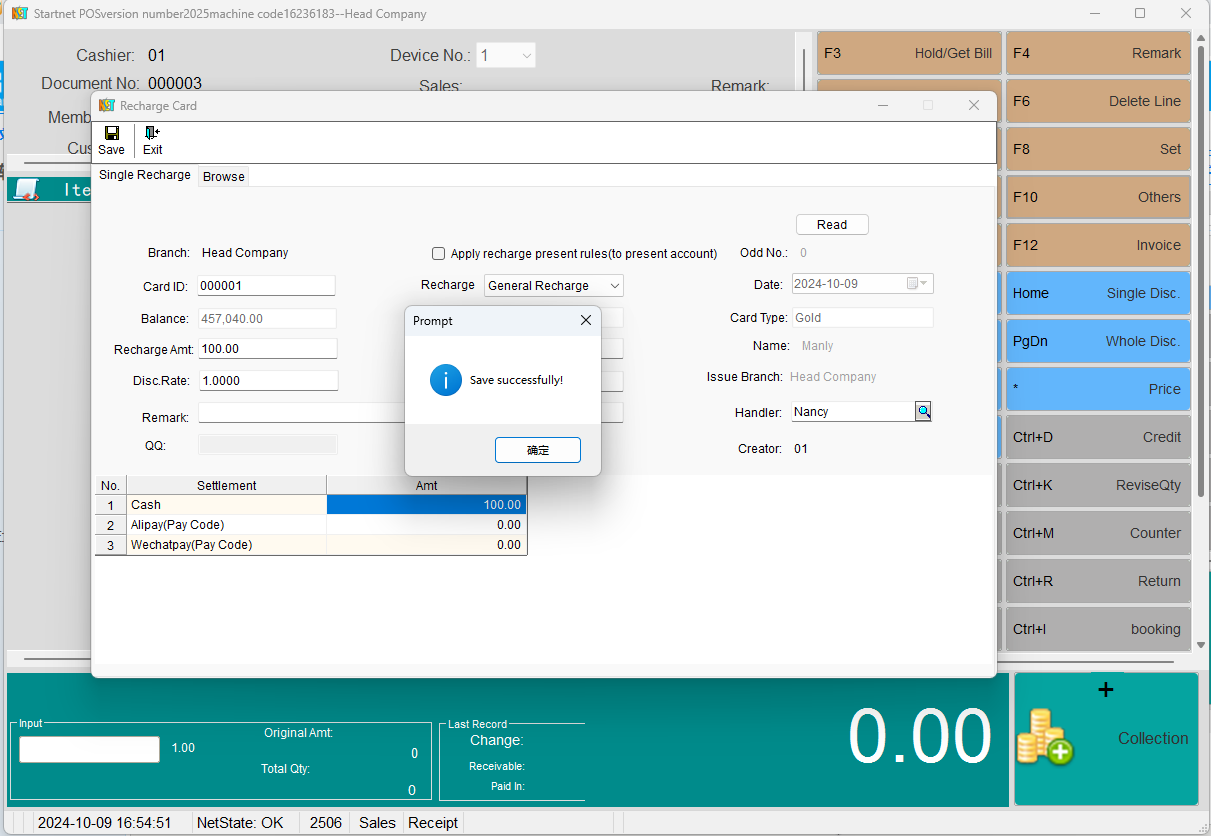Click the Alipay amount cell 0.00

point(426,525)
